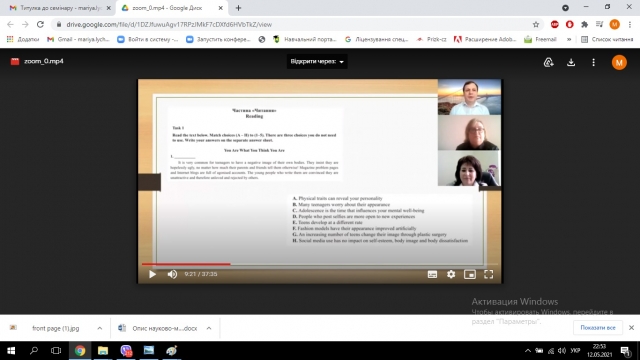Open File Explorer from the taskbar
640x360 pixels.
[x=103, y=351]
